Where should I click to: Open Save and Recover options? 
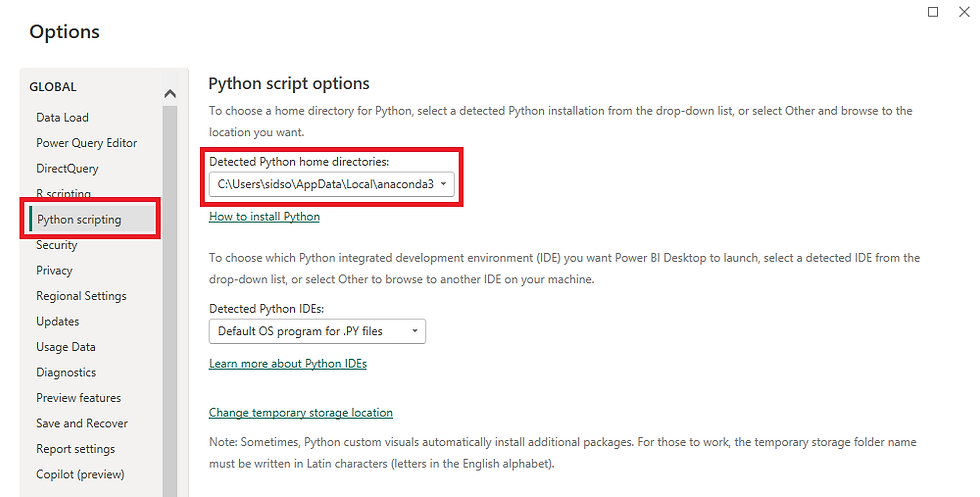[x=82, y=423]
